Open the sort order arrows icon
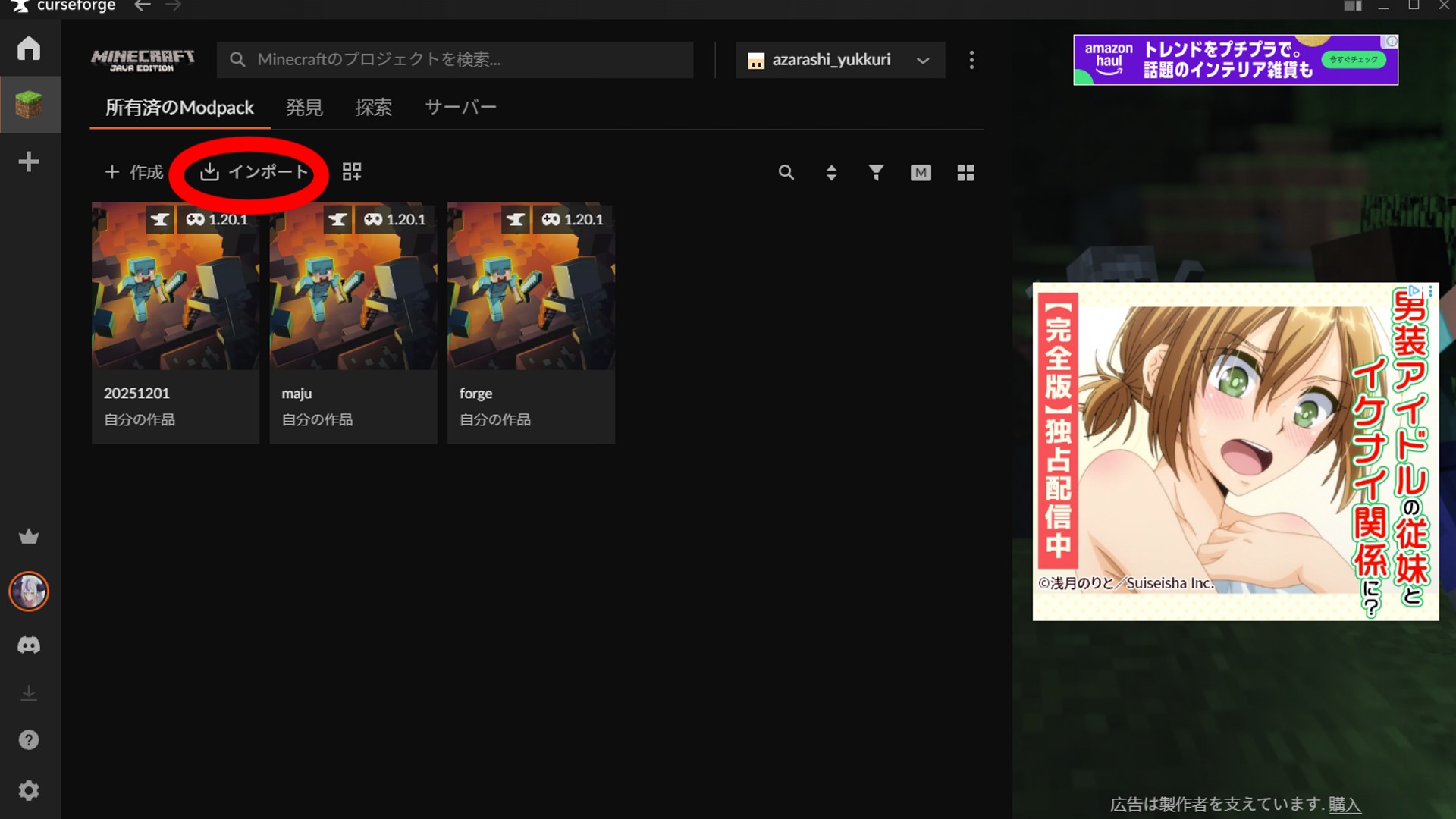Image resolution: width=1456 pixels, height=819 pixels. point(831,173)
